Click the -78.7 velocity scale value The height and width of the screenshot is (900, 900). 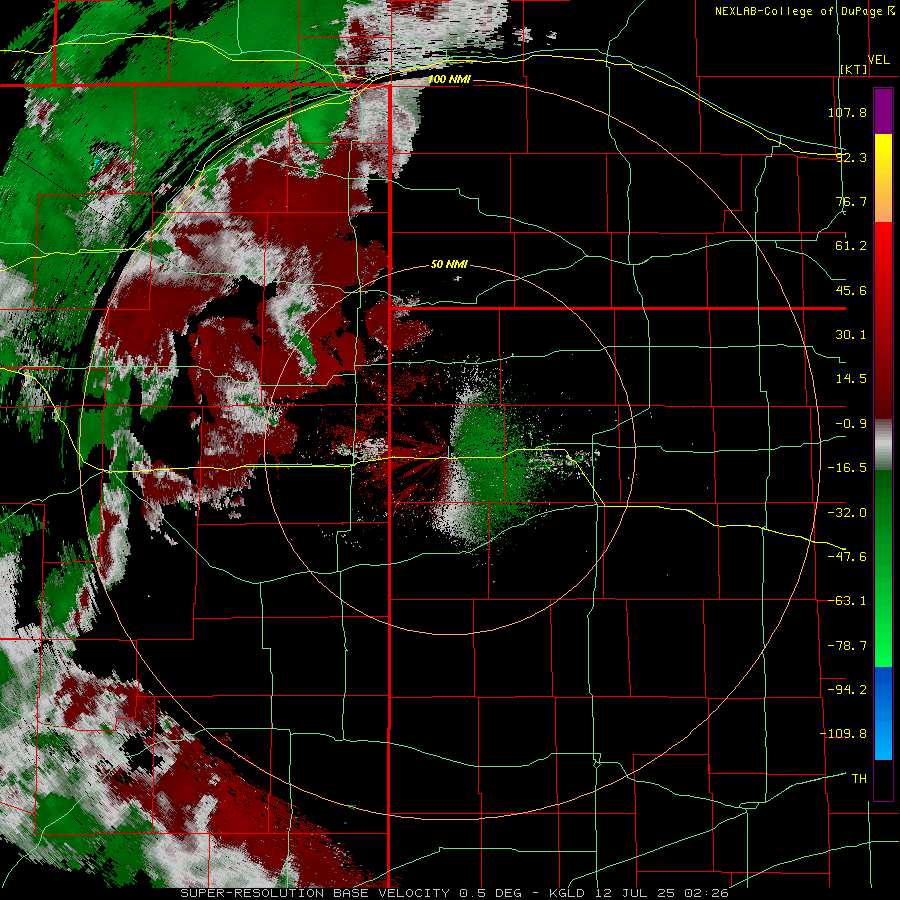[x=847, y=646]
